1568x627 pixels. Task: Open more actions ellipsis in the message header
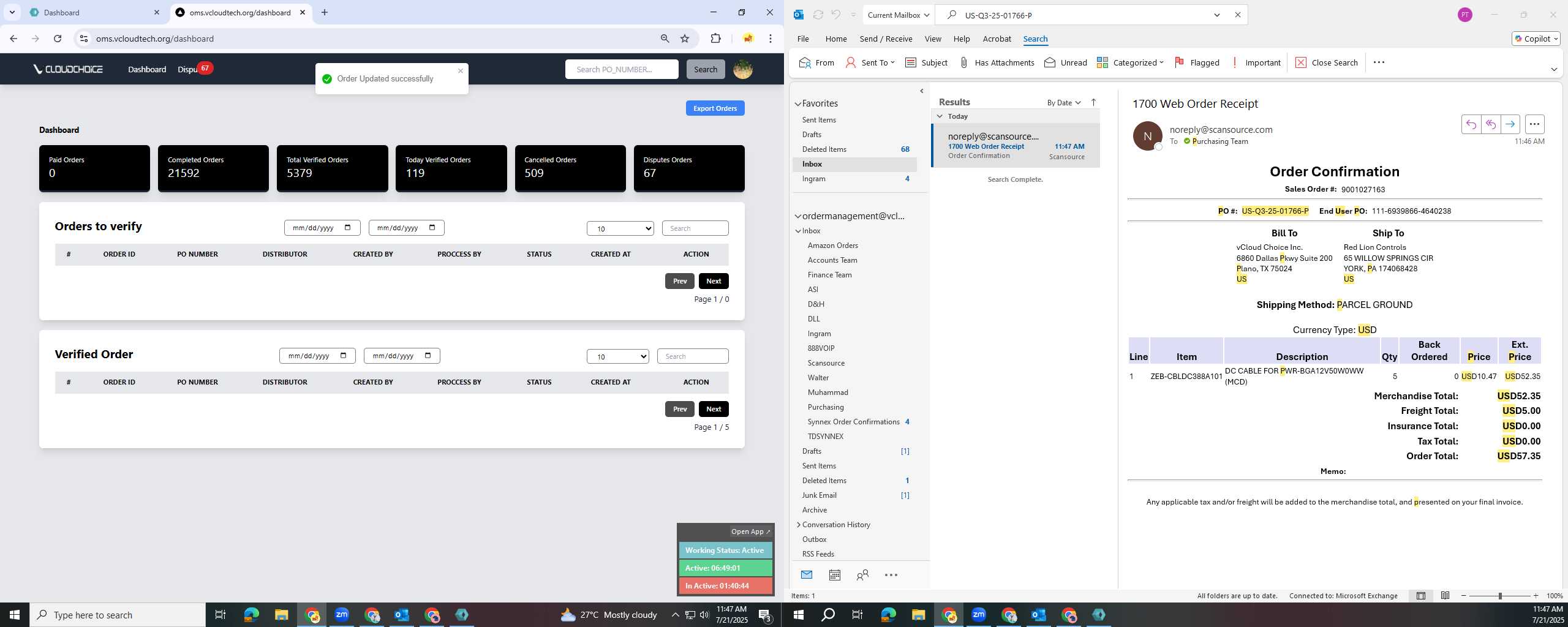(x=1534, y=124)
